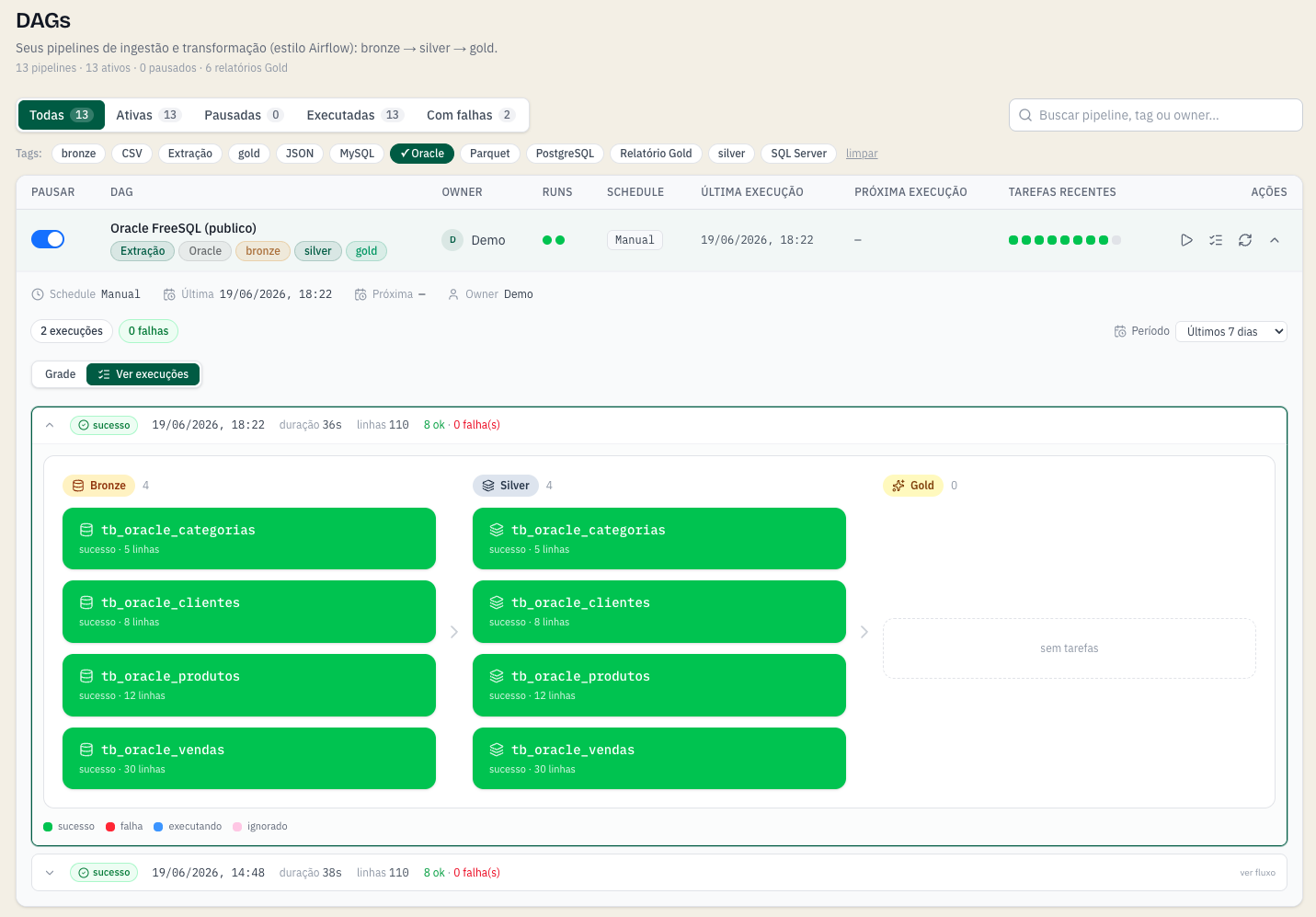Click the database icon on bronze tb_oracle_vendas

86,750
